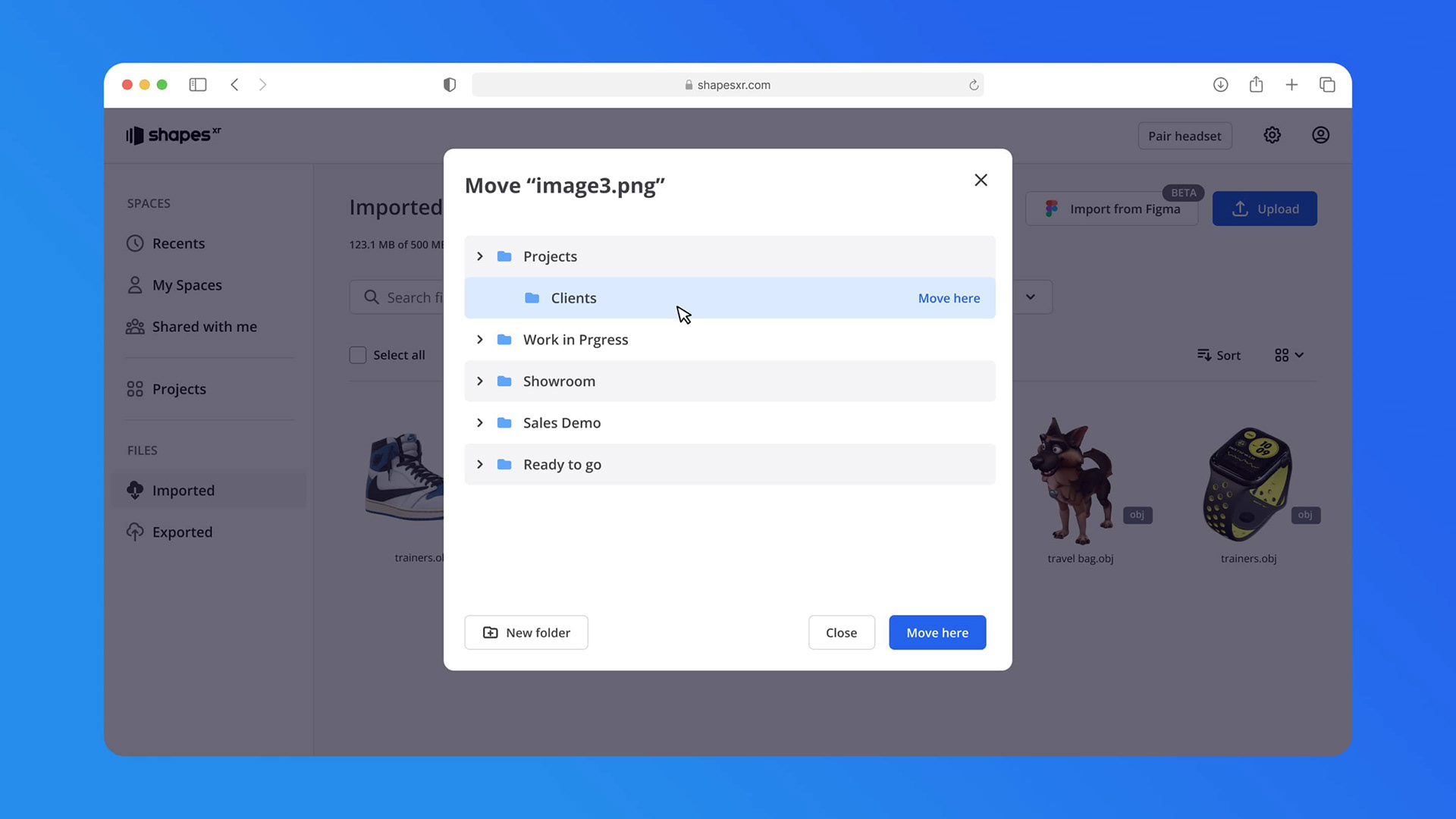Reload the shapesxr.com page
This screenshot has height=819, width=1456.
point(974,85)
